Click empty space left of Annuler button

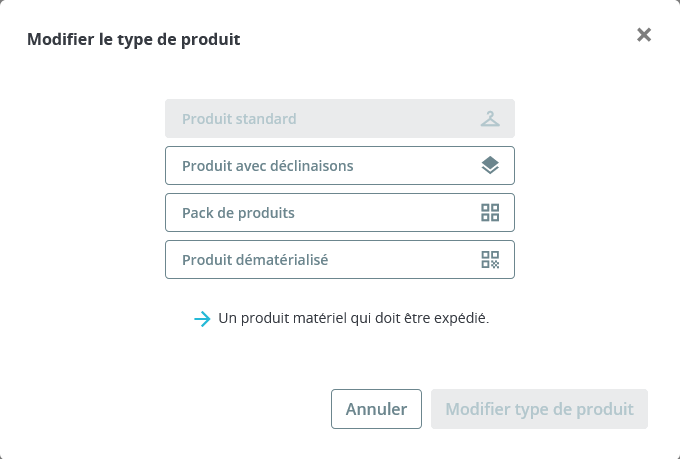tap(200, 409)
